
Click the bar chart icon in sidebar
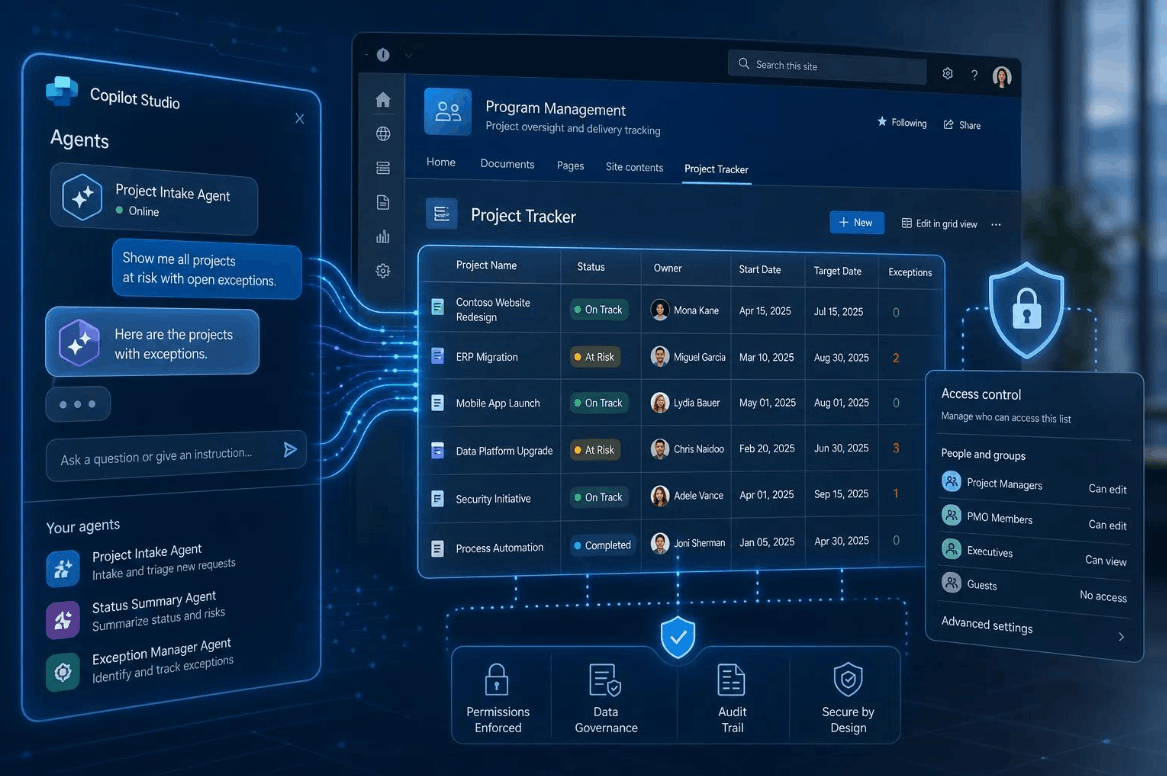383,237
